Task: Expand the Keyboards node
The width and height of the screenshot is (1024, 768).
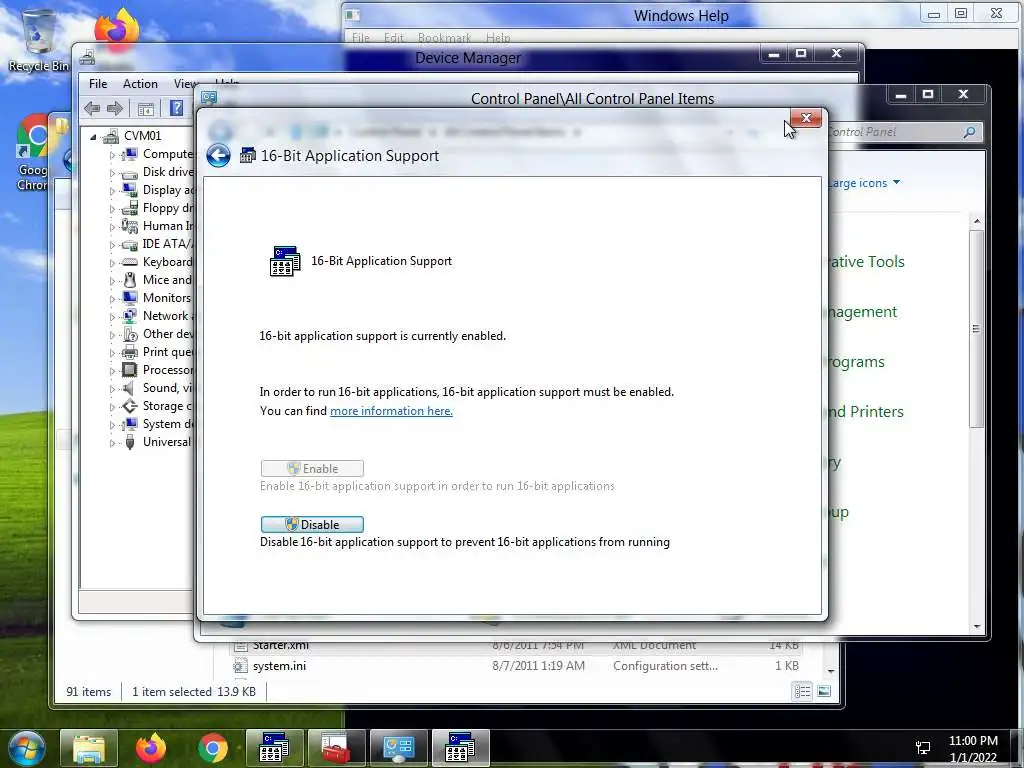Action: tap(112, 263)
